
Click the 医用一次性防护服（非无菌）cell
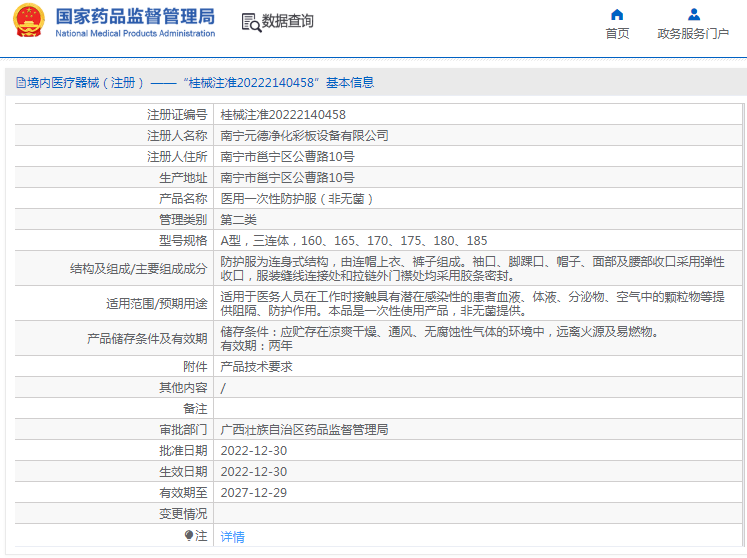296,199
